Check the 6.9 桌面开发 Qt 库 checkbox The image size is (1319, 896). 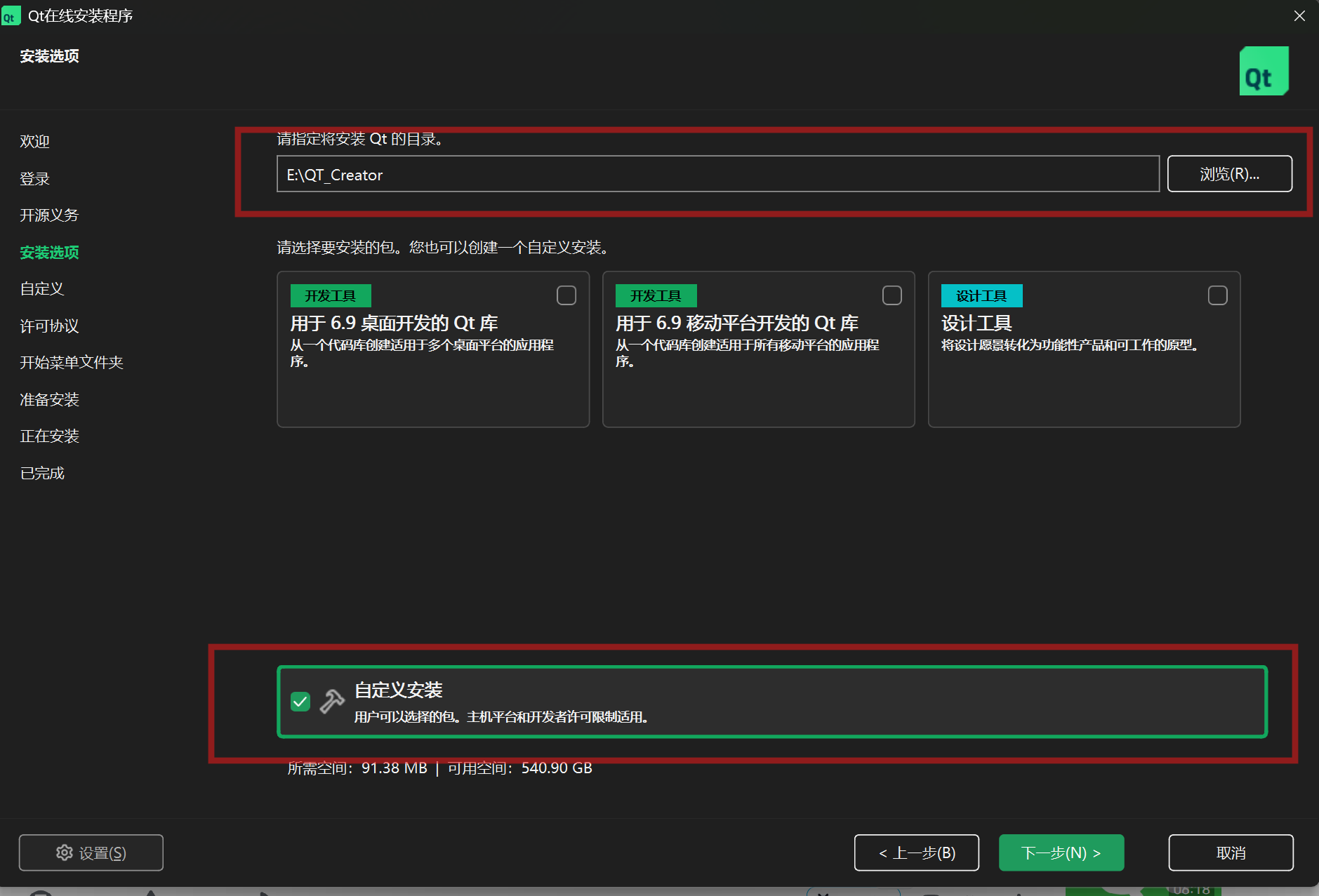(566, 295)
